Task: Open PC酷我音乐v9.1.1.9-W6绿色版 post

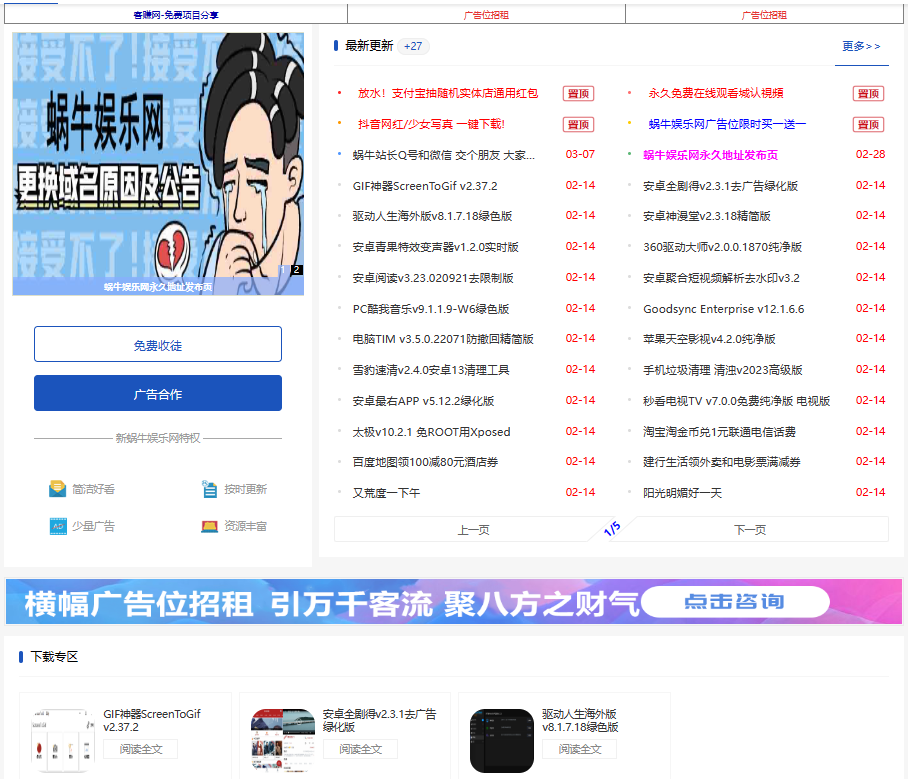Action: 430,309
